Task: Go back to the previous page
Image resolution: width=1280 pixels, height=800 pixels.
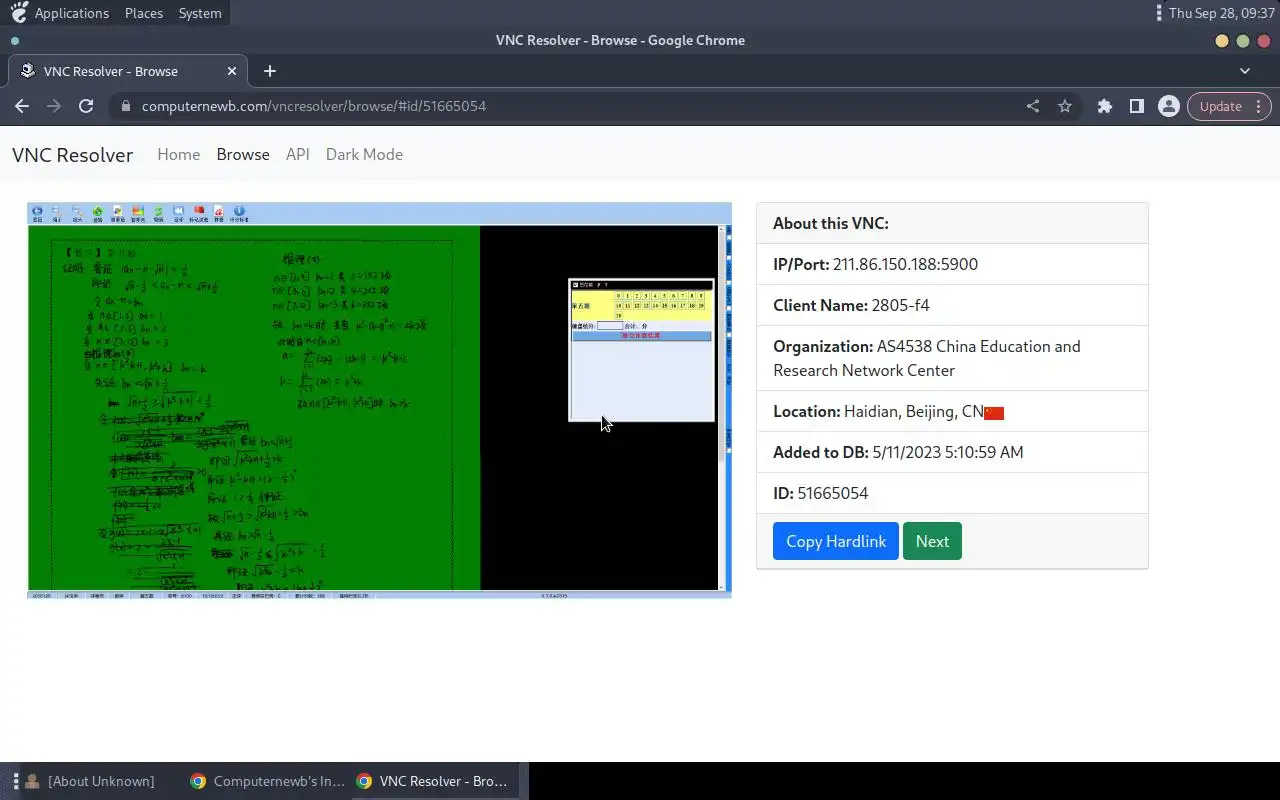Action: pos(22,106)
